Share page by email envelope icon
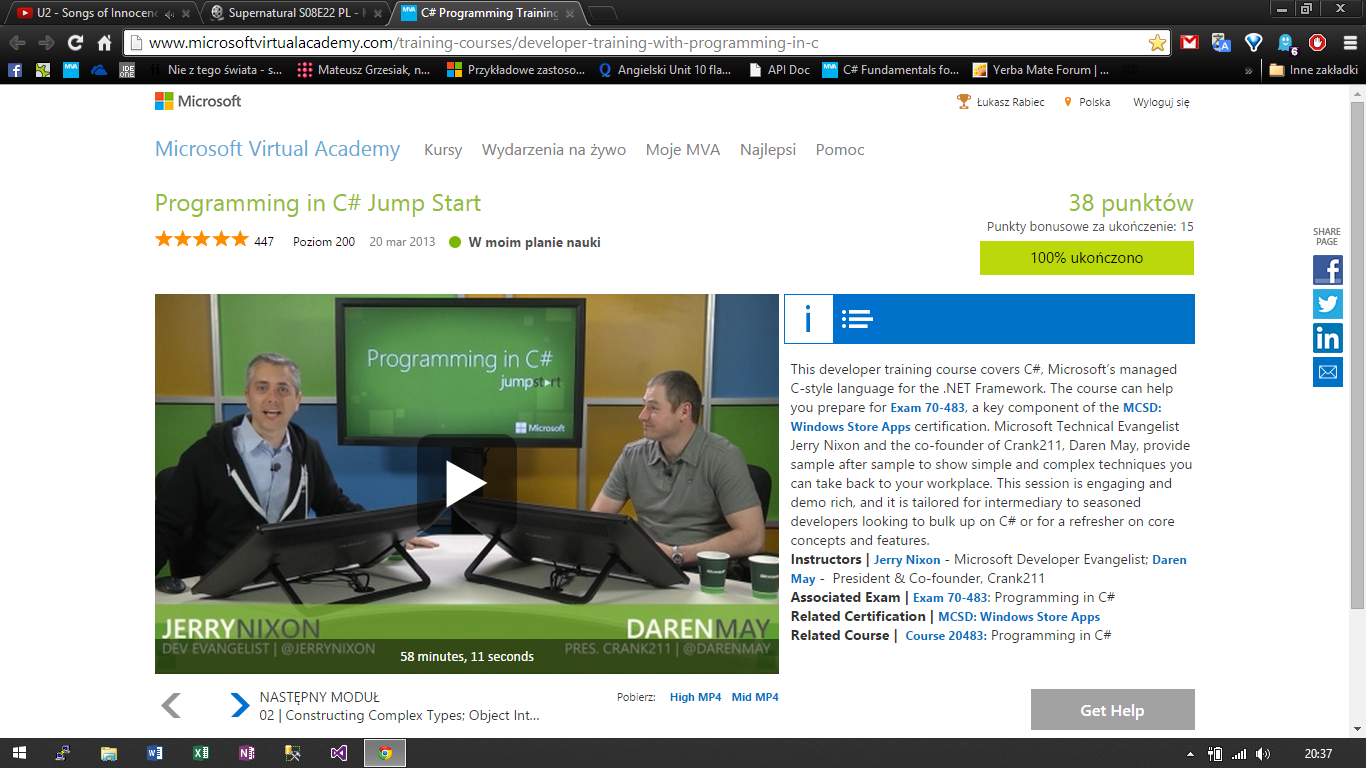The height and width of the screenshot is (768, 1366). click(x=1327, y=372)
